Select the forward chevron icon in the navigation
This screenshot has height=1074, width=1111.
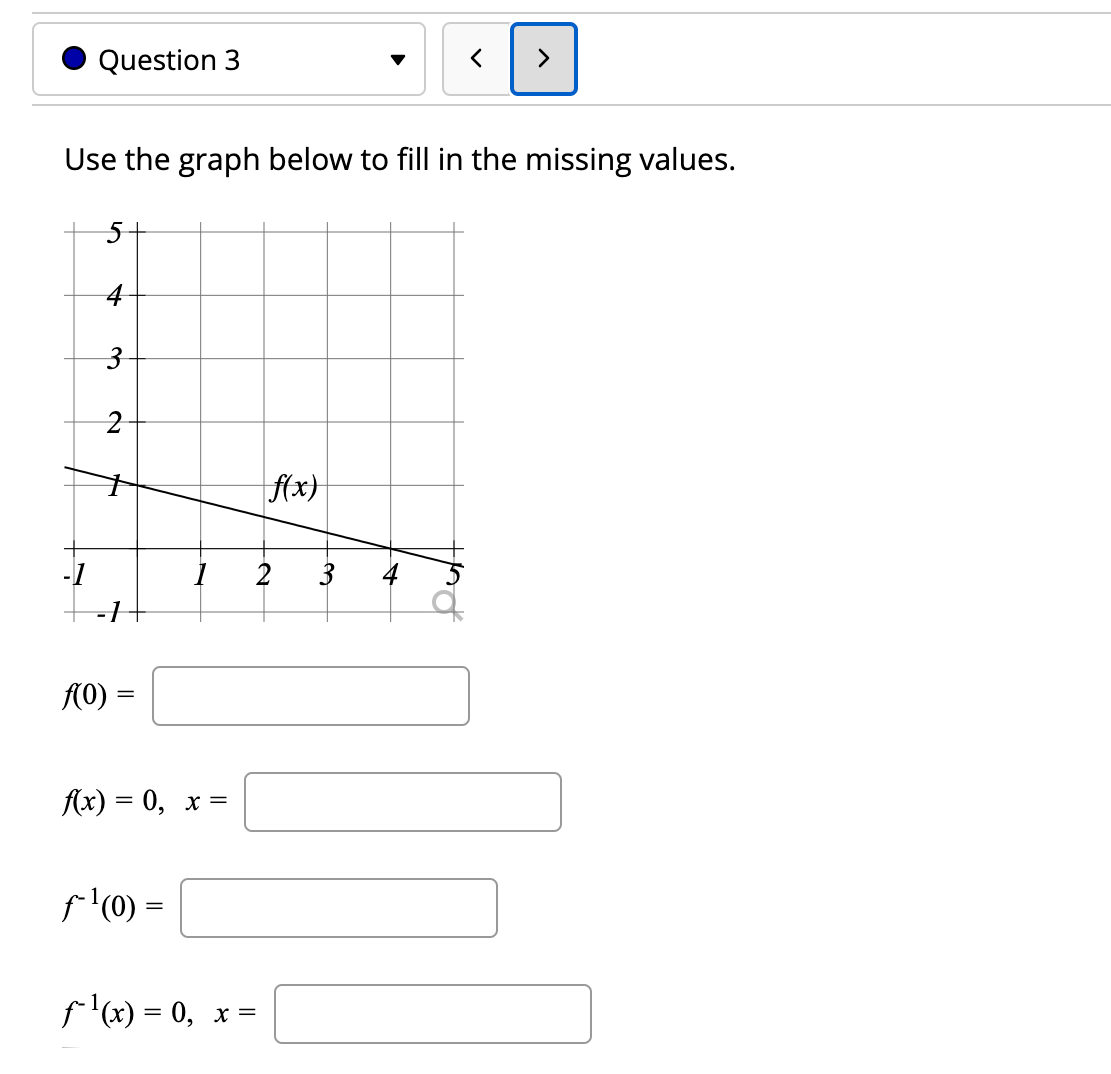tap(543, 59)
